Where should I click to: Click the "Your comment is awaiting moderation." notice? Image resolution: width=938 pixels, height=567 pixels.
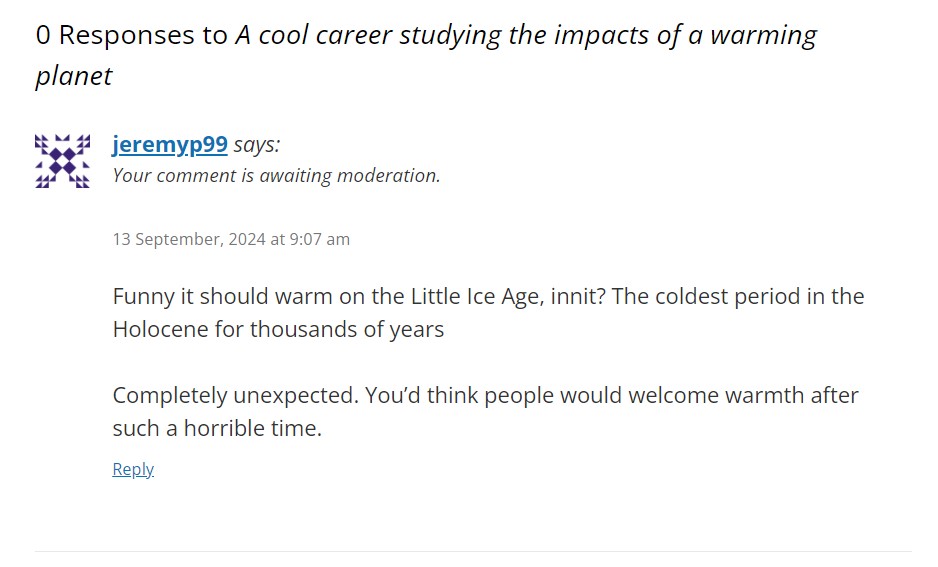pyautogui.click(x=276, y=176)
